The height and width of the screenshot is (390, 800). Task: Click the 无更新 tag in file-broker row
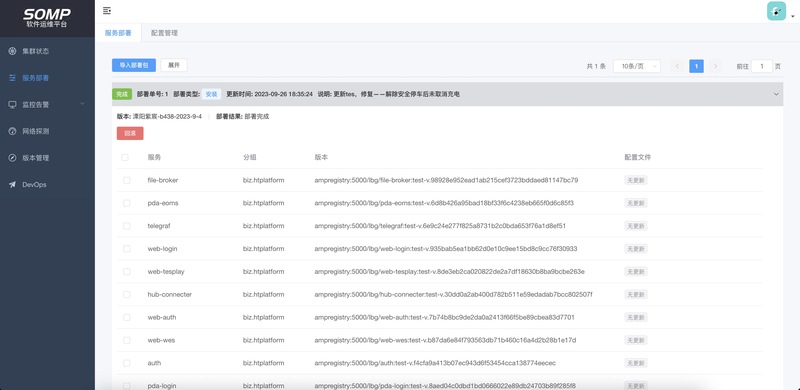click(636, 180)
